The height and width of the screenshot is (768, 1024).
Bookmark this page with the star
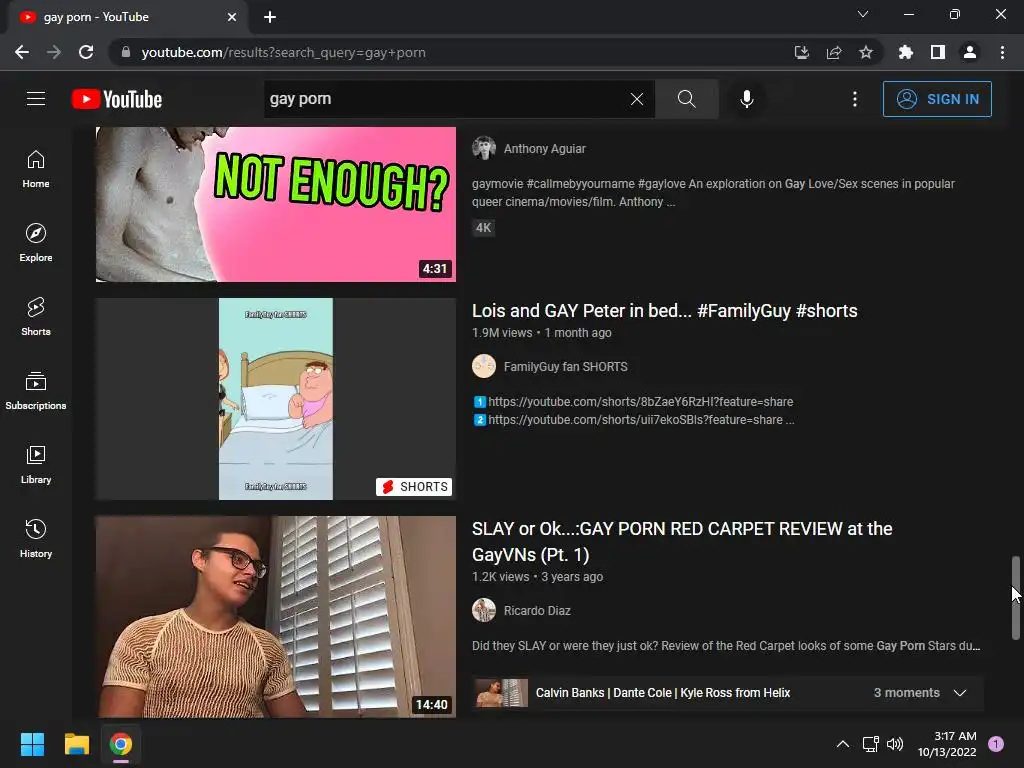[x=866, y=52]
